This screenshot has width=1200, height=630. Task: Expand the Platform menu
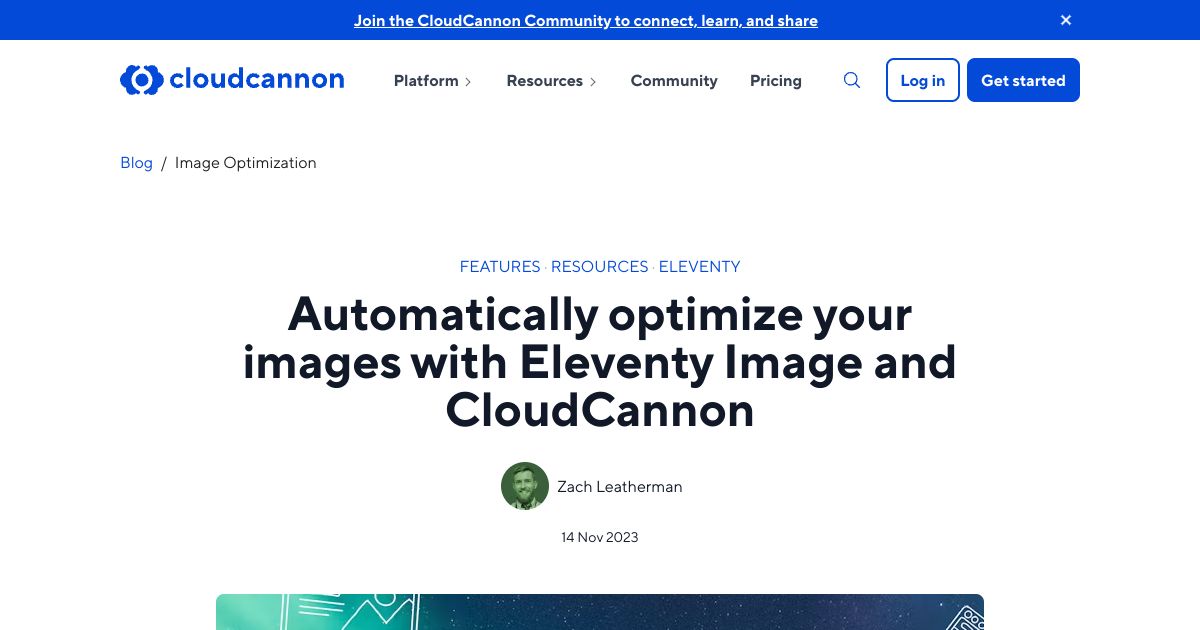[x=432, y=81]
